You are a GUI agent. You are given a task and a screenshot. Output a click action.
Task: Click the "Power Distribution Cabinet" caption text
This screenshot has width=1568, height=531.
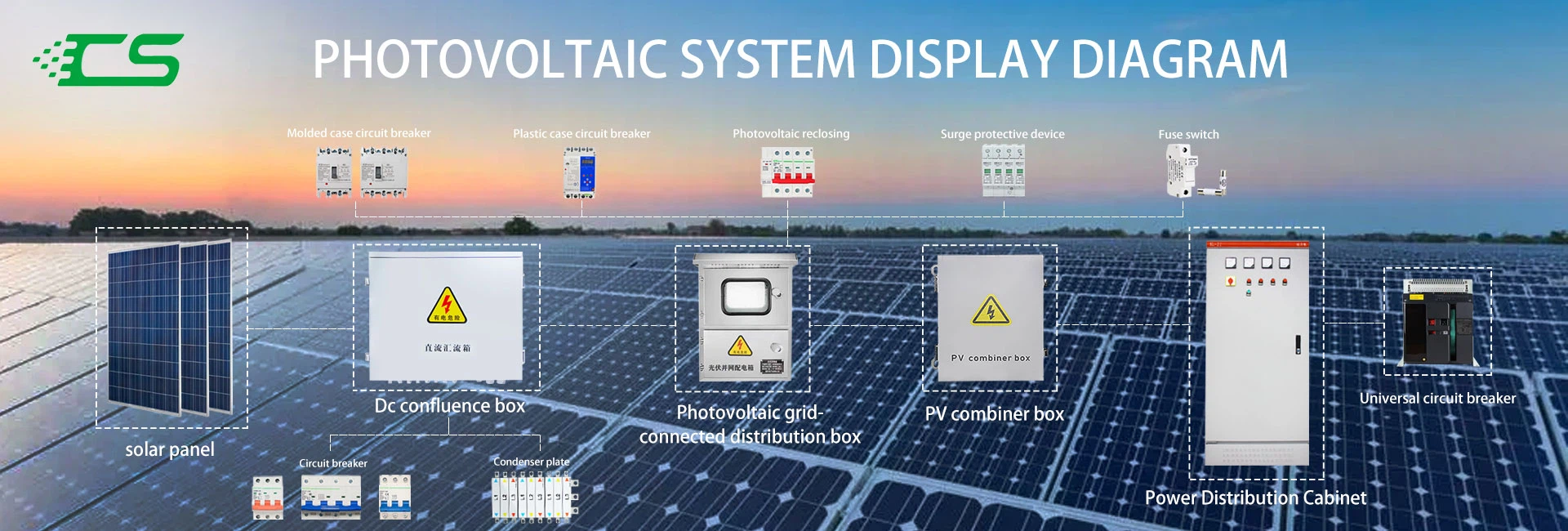point(1255,498)
